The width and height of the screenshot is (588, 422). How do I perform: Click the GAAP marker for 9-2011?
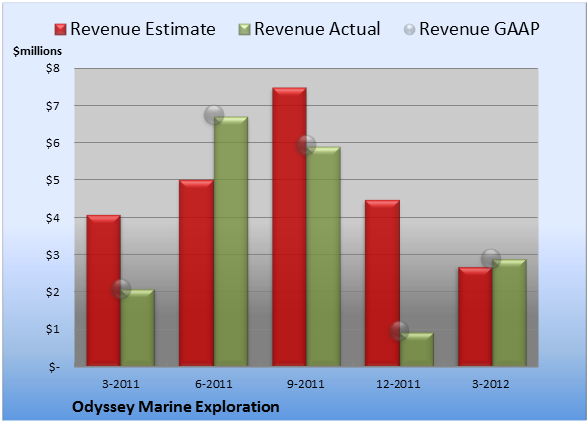click(306, 145)
